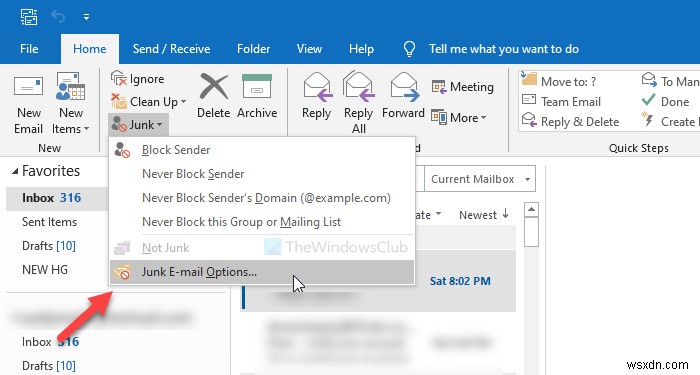Open the View ribbon tab
Image resolution: width=700 pixels, height=375 pixels.
coord(309,49)
